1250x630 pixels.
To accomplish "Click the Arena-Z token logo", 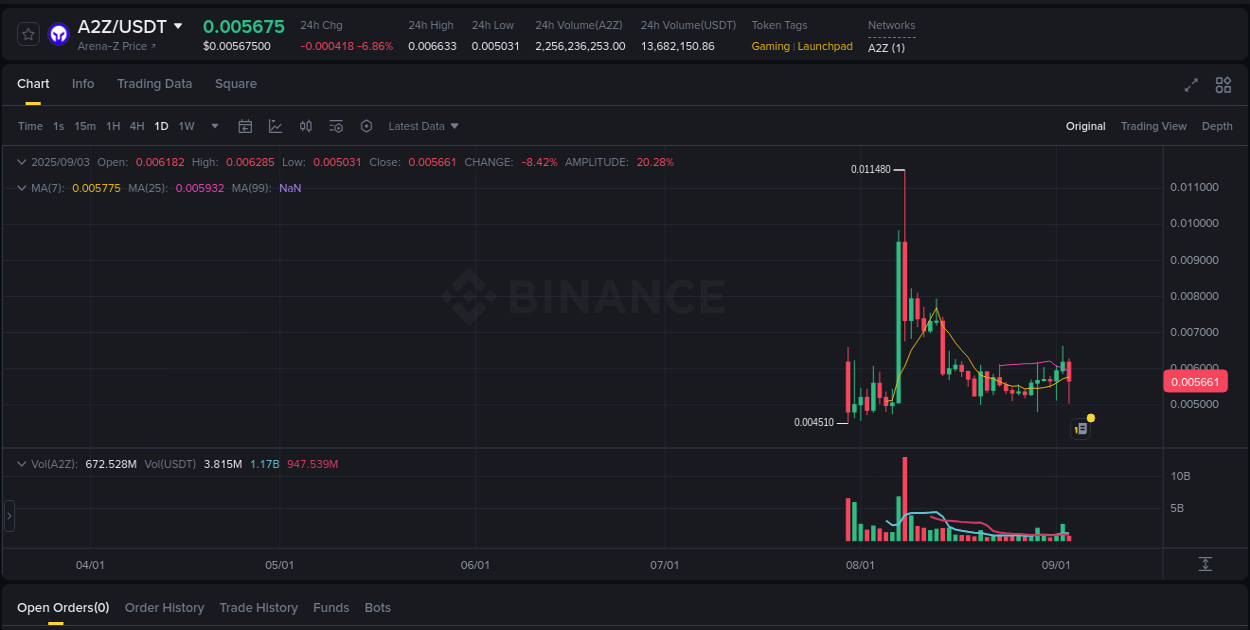I will click(58, 33).
